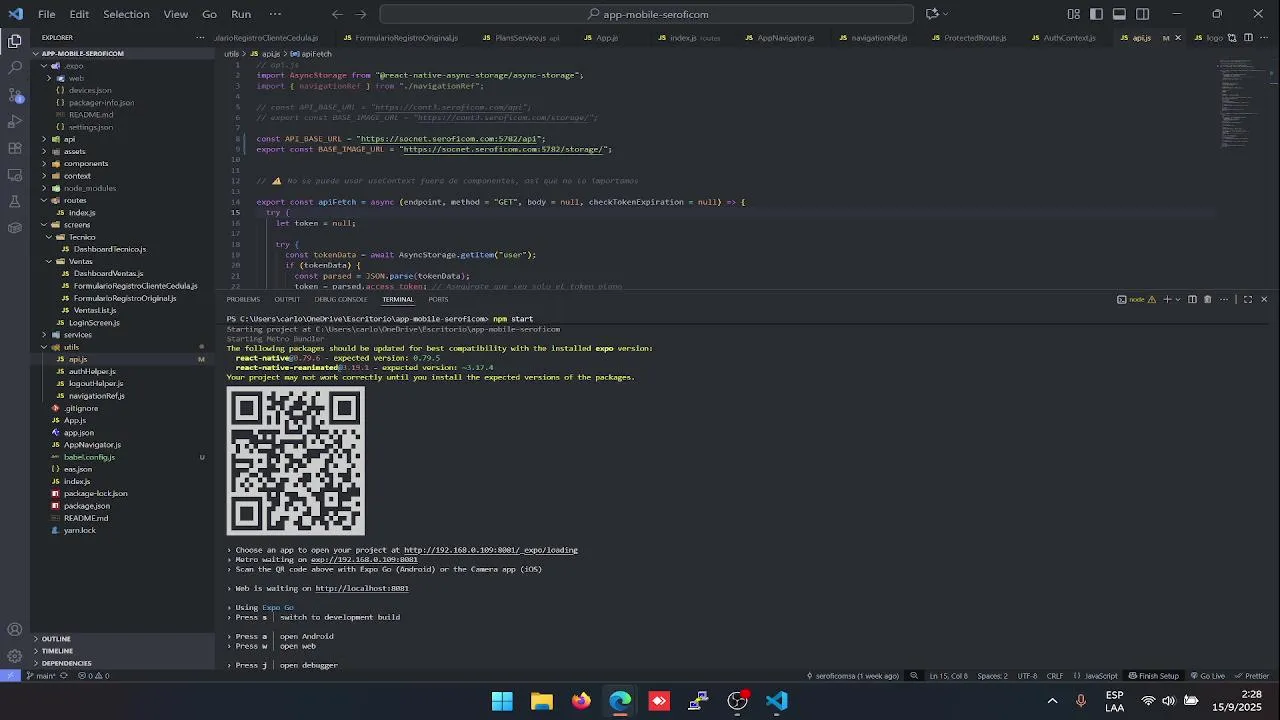Open File Explorer from the taskbar
Image resolution: width=1280 pixels, height=720 pixels.
(542, 701)
